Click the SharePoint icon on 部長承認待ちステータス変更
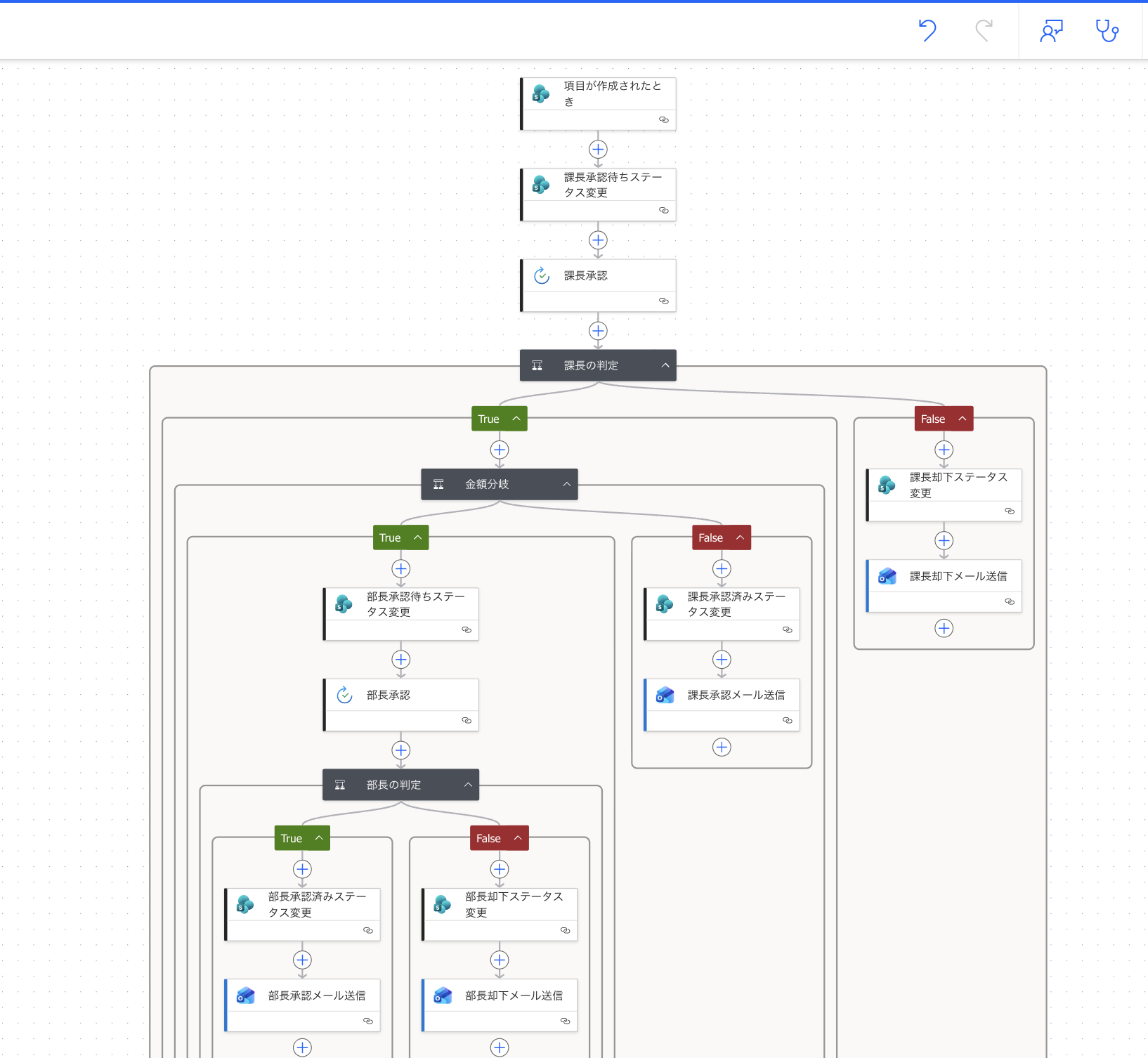 click(344, 604)
